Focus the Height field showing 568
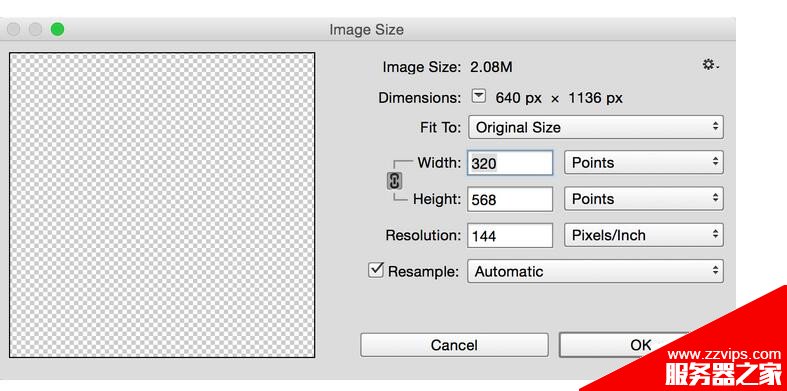This screenshot has width=787, height=391. click(x=510, y=199)
